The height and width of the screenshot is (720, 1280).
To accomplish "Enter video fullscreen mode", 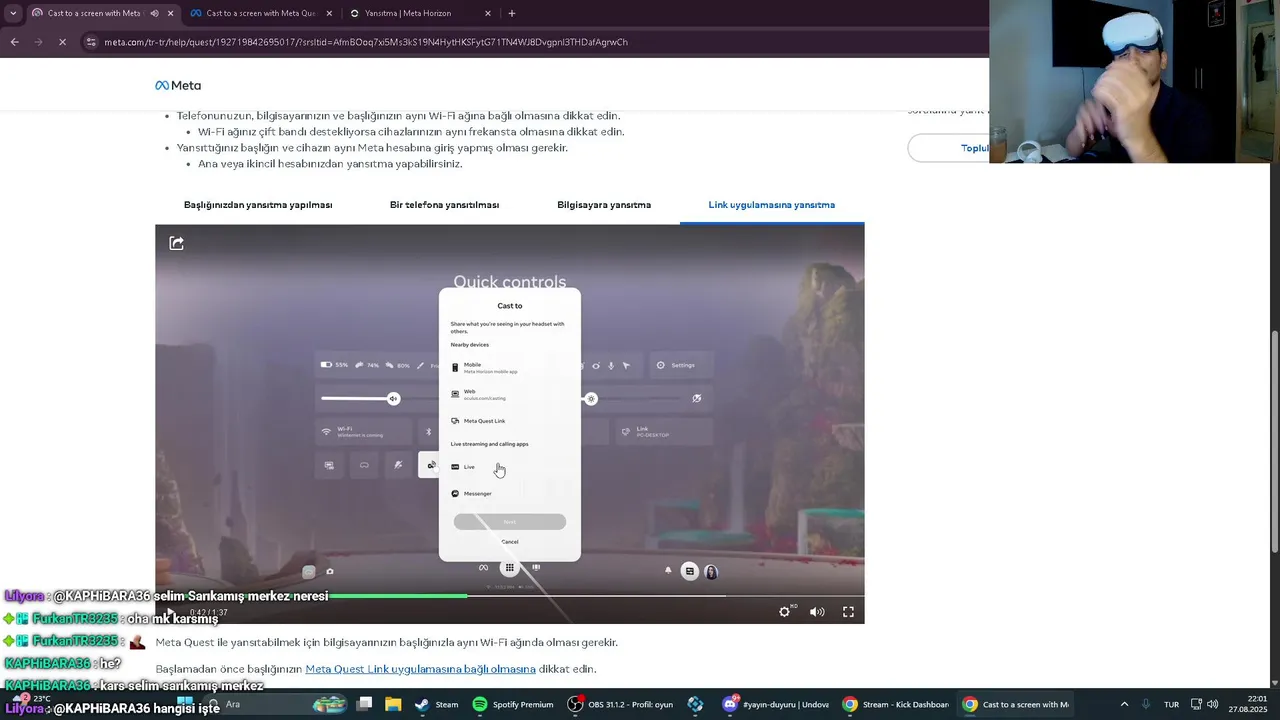I will tap(848, 612).
